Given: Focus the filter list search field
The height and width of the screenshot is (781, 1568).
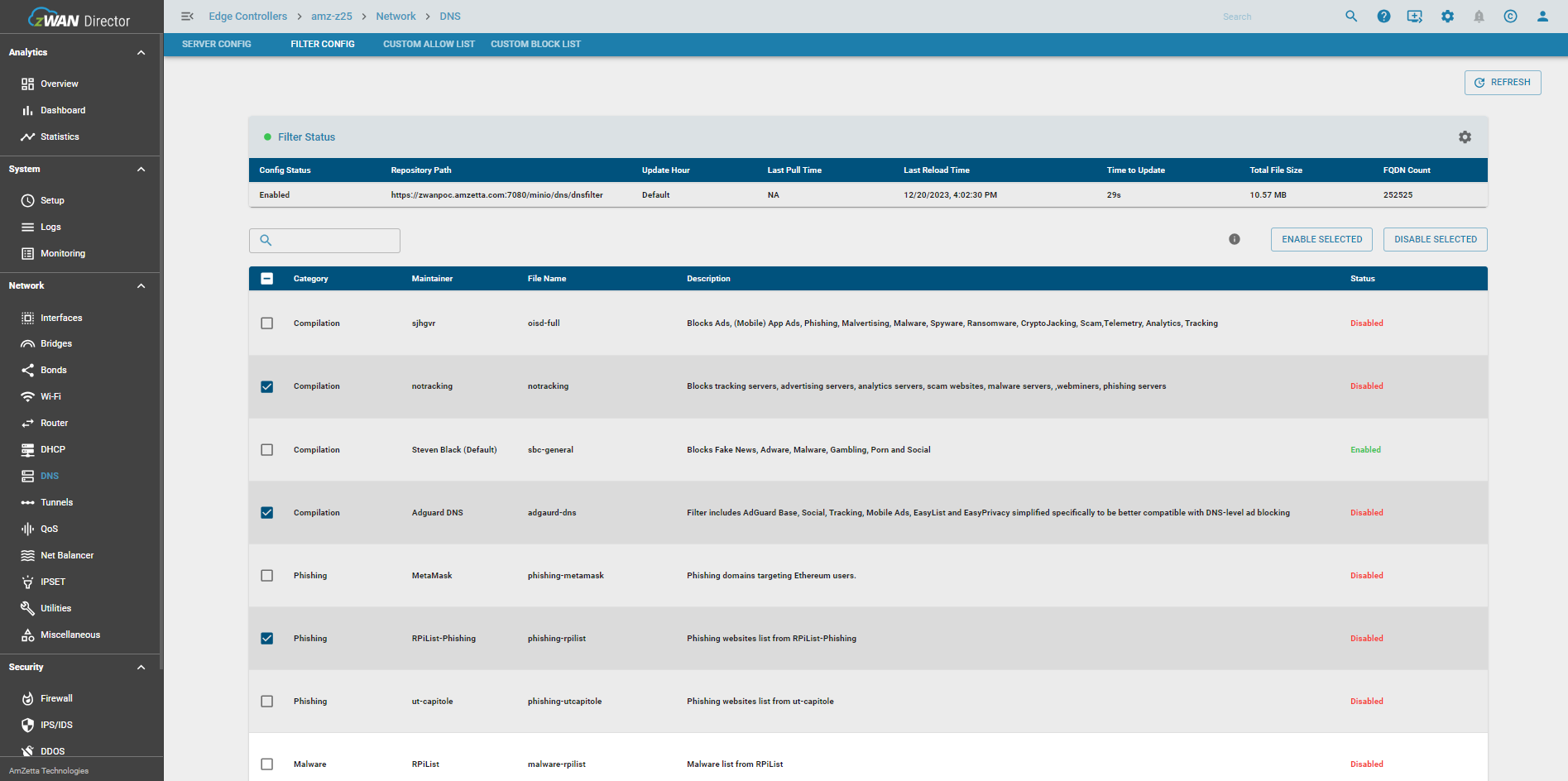Looking at the screenshot, I should coord(324,241).
